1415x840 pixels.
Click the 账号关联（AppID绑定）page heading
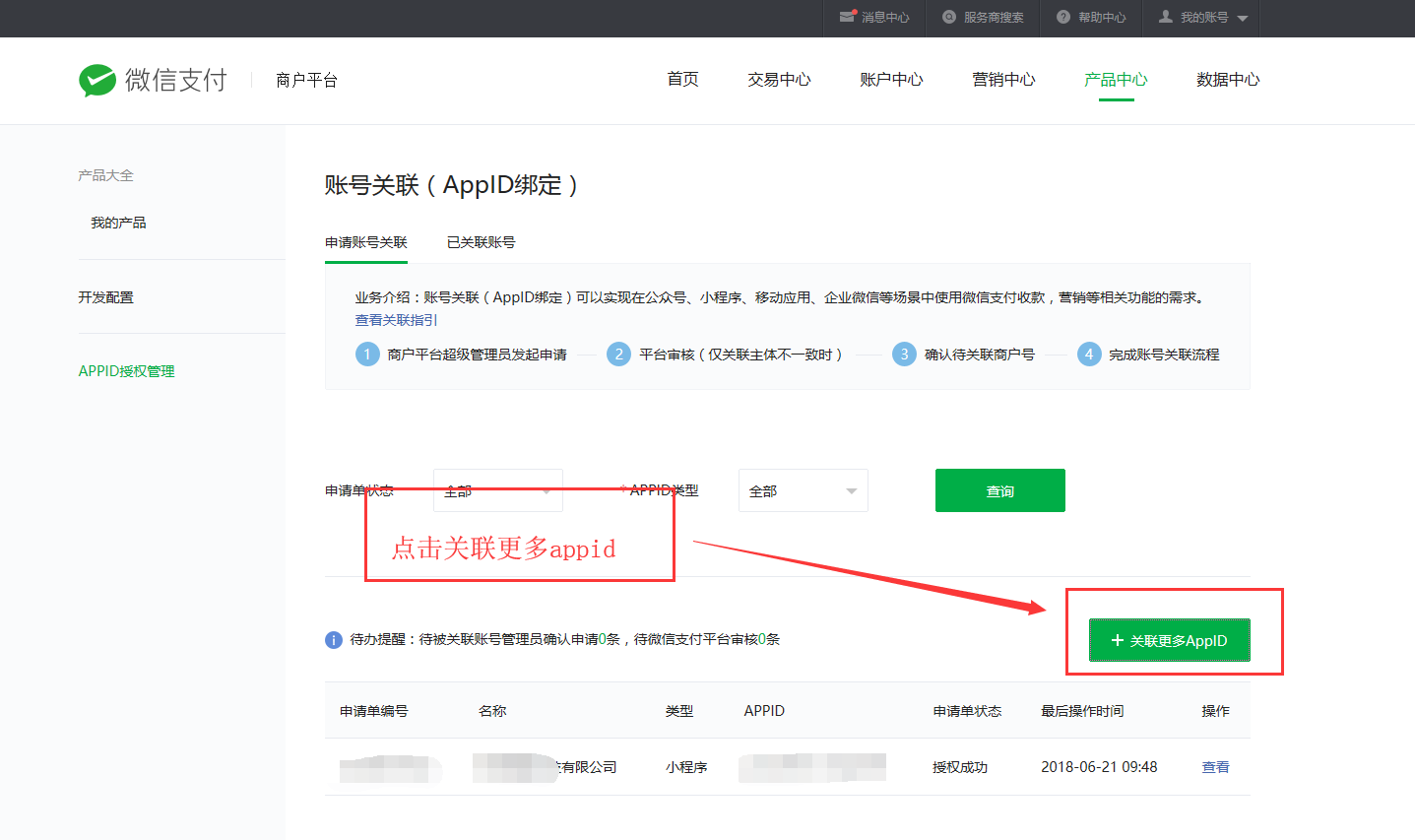click(451, 185)
